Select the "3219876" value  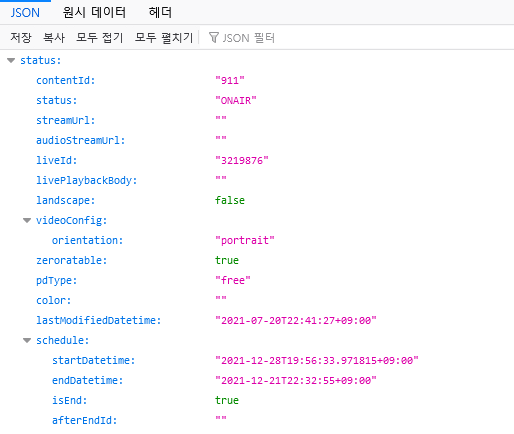(x=242, y=160)
